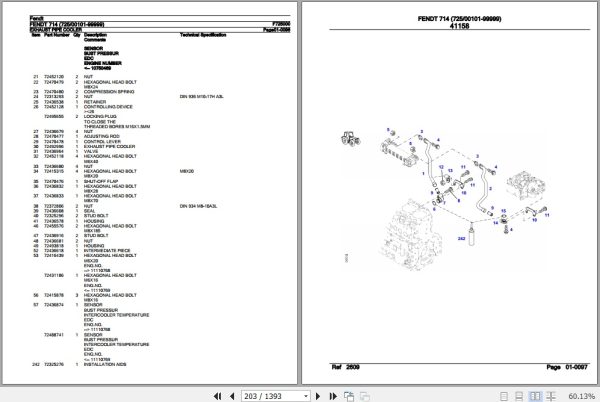Click the SHUT-OFF FLAP description
The width and height of the screenshot is (600, 402).
pos(101,181)
